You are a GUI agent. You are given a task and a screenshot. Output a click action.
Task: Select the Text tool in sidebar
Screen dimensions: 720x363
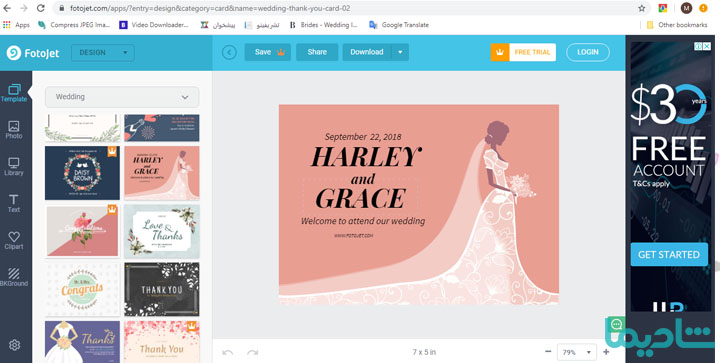click(14, 203)
